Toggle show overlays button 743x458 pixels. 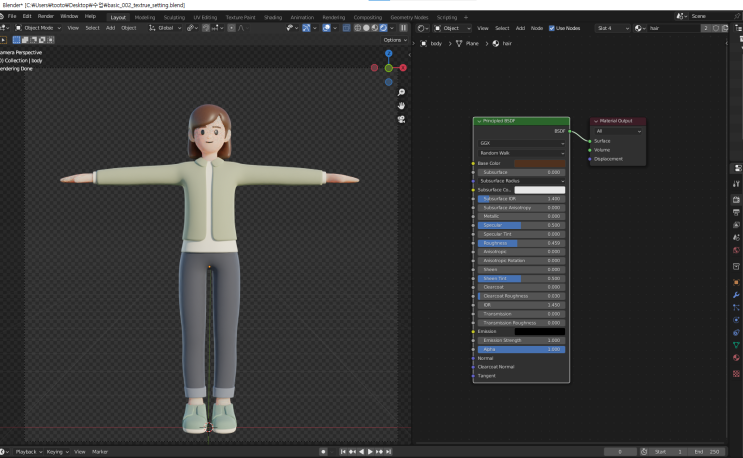(x=326, y=28)
